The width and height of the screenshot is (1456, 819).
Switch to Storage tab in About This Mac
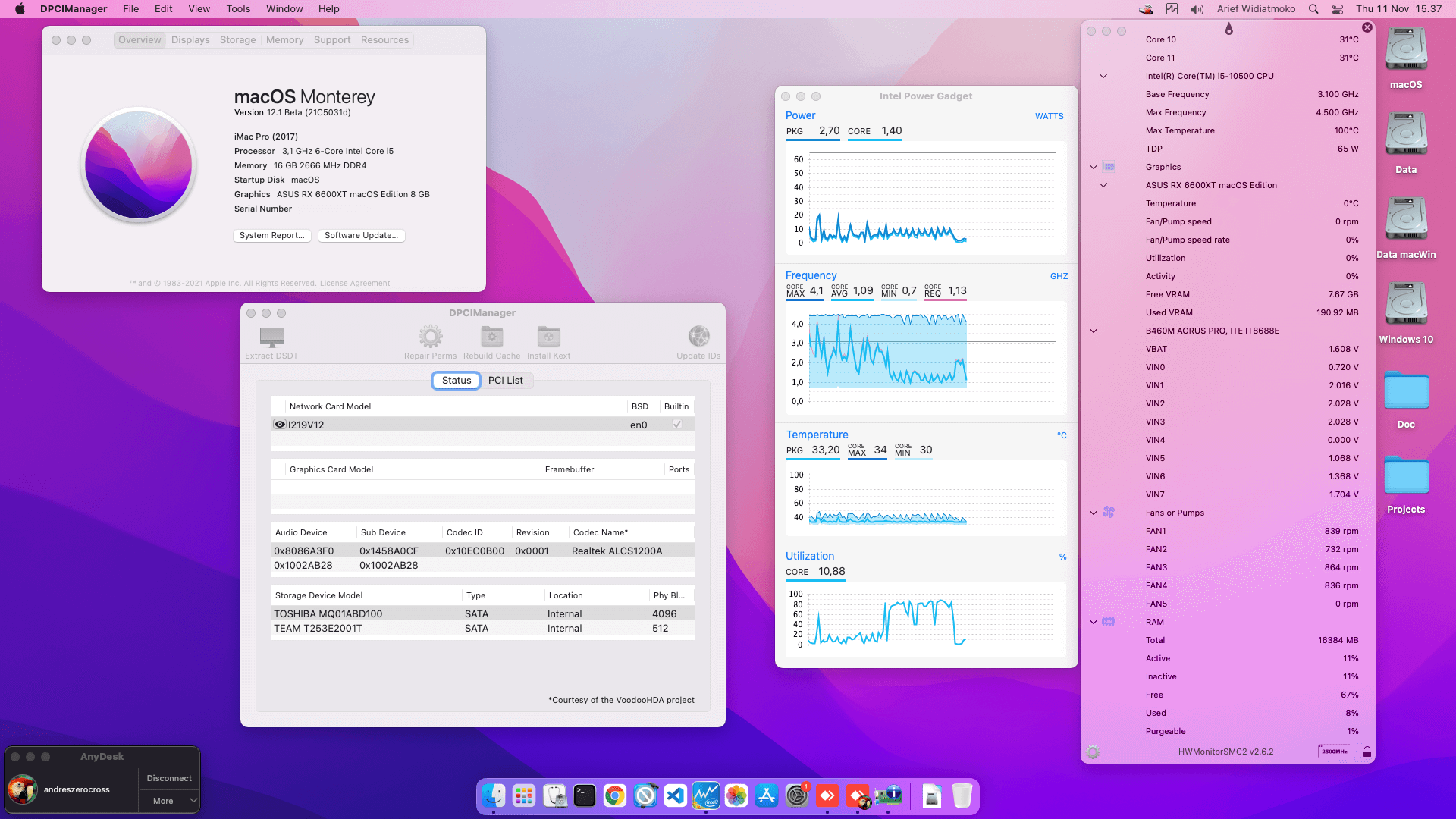(238, 40)
